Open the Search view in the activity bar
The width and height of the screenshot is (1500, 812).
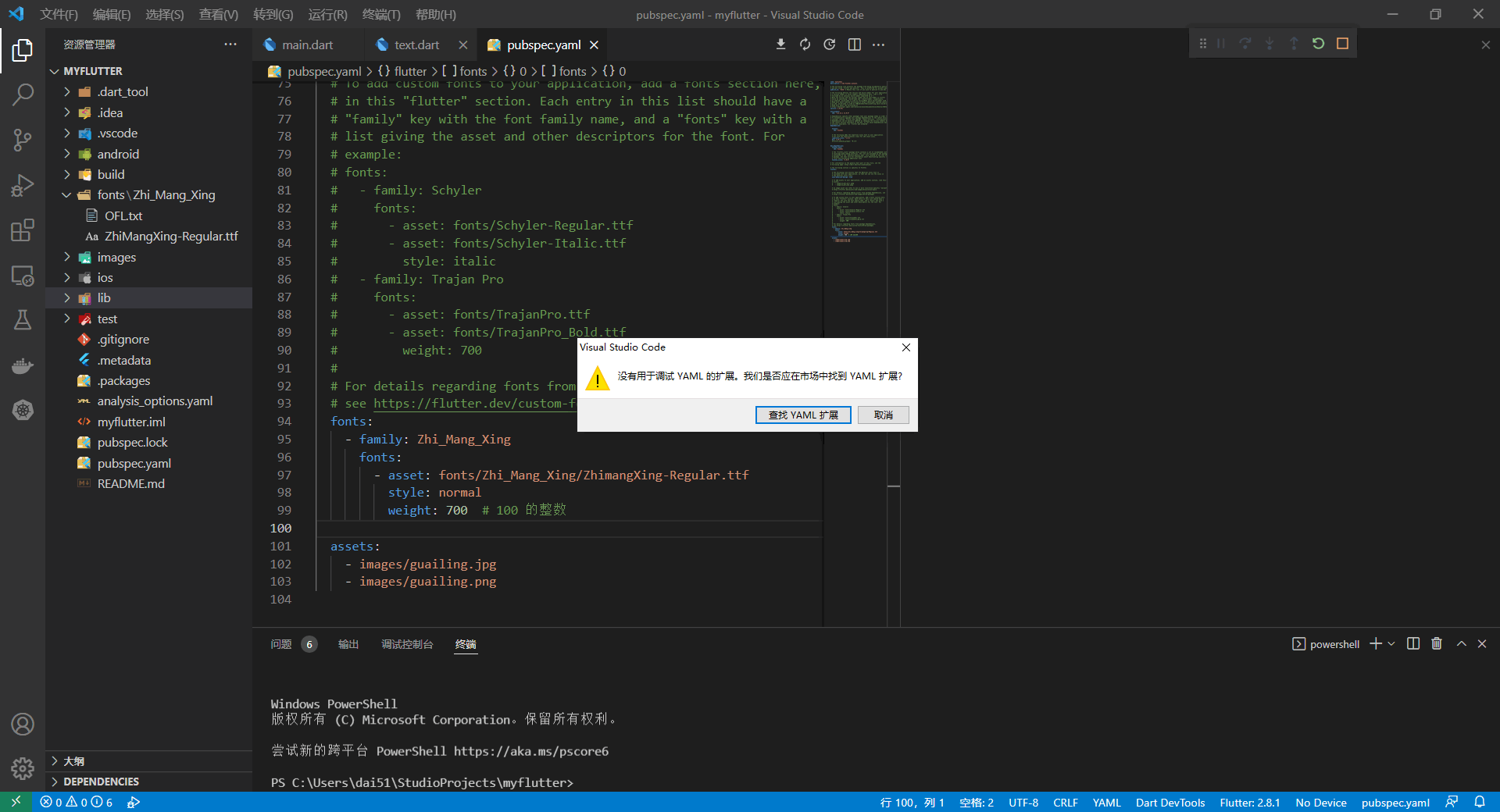tap(23, 94)
